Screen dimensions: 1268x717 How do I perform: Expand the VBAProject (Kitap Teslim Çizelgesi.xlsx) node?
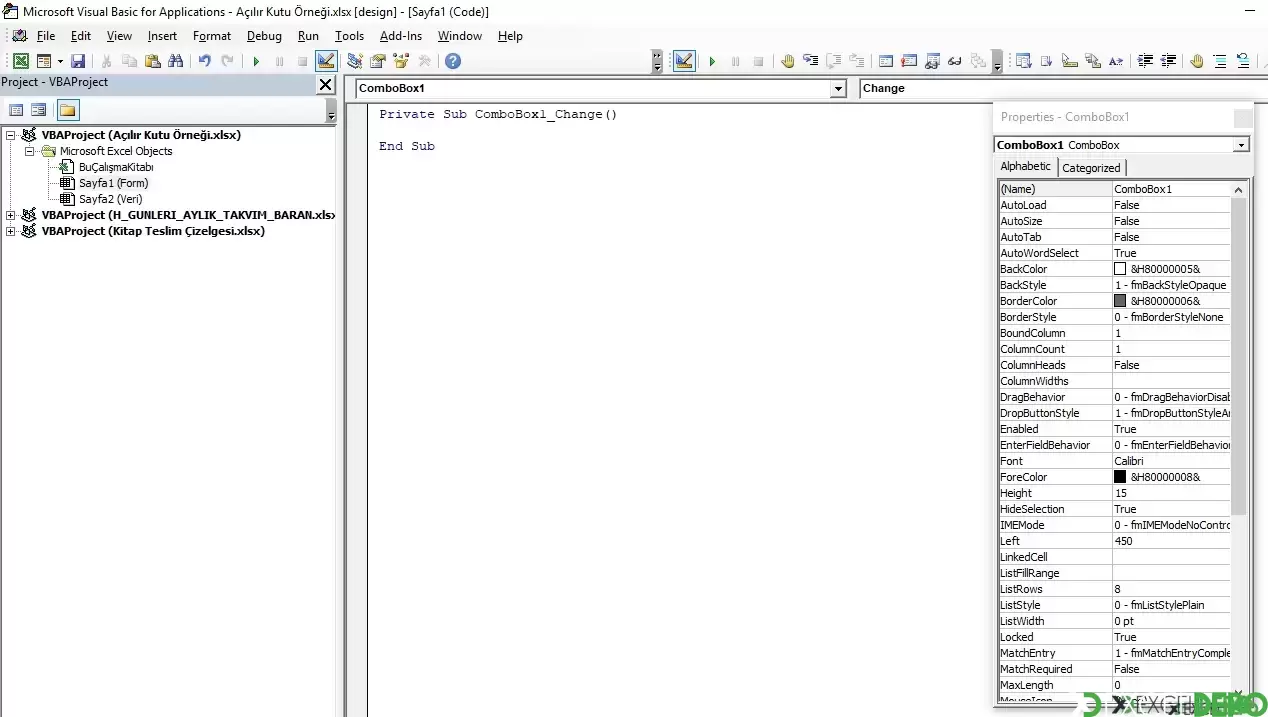[x=11, y=231]
